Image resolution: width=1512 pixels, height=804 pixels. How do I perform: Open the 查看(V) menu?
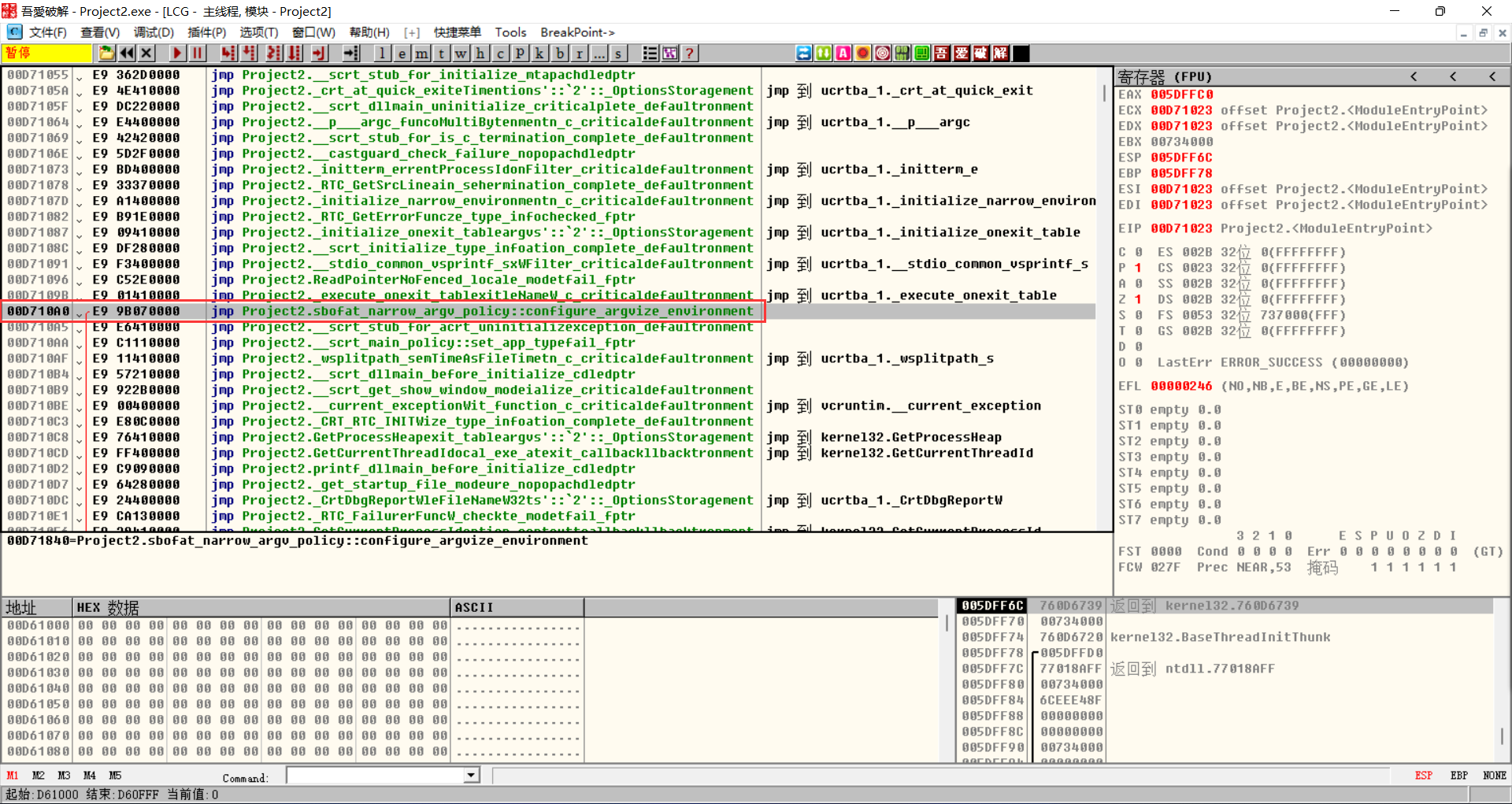click(x=100, y=32)
